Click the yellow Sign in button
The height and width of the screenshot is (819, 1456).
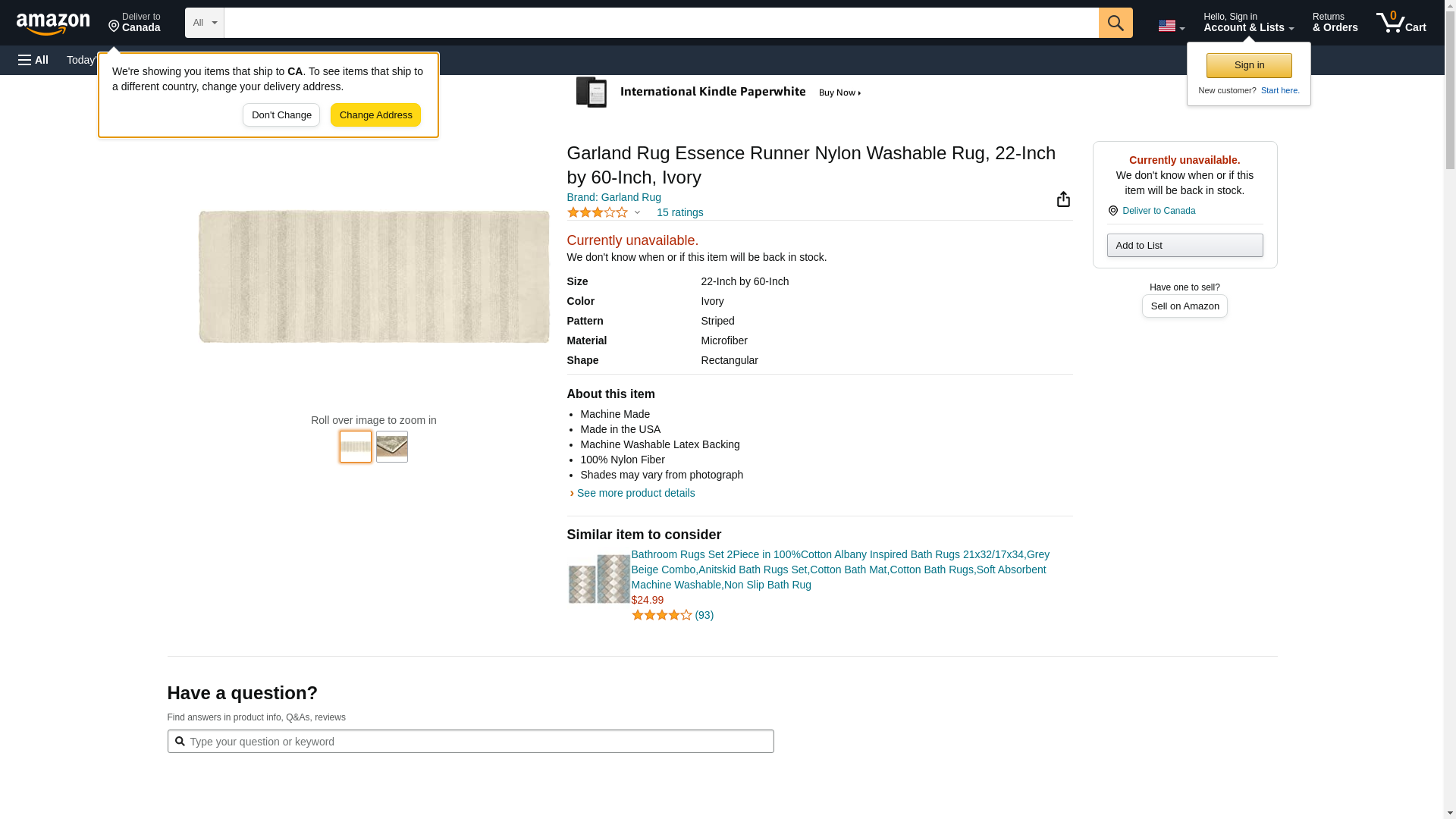pyautogui.click(x=1248, y=65)
